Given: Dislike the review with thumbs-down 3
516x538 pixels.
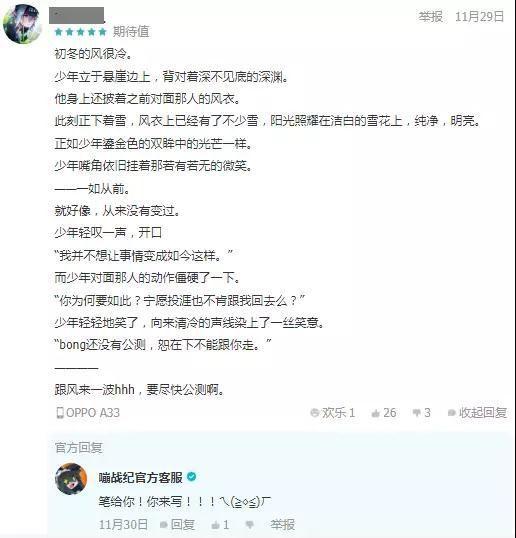Looking at the screenshot, I should click(422, 413).
